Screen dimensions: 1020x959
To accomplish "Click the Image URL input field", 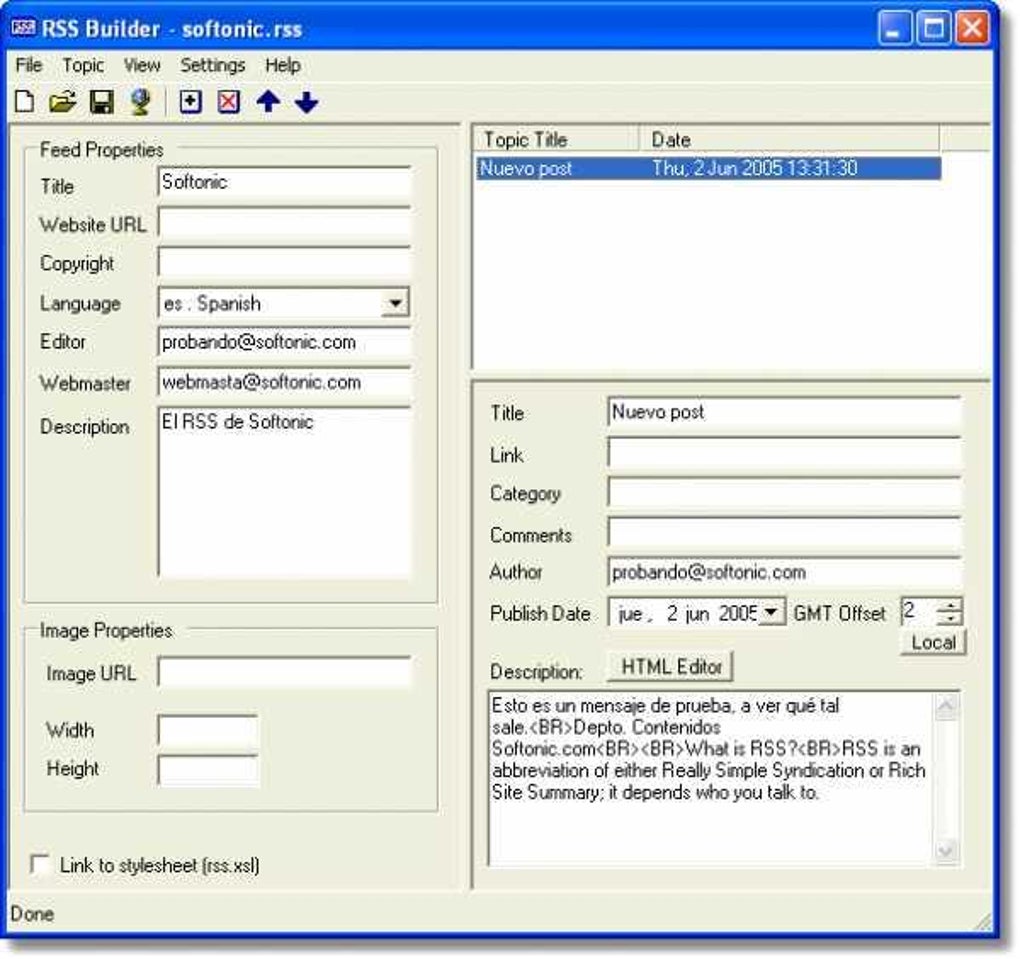I will 284,673.
